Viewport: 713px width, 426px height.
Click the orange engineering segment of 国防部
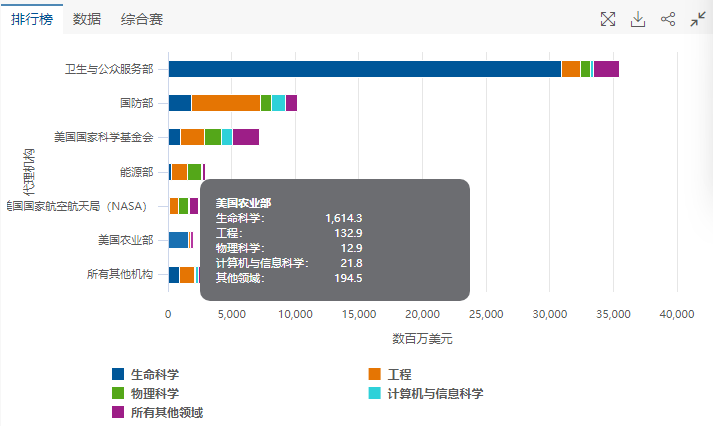(226, 103)
